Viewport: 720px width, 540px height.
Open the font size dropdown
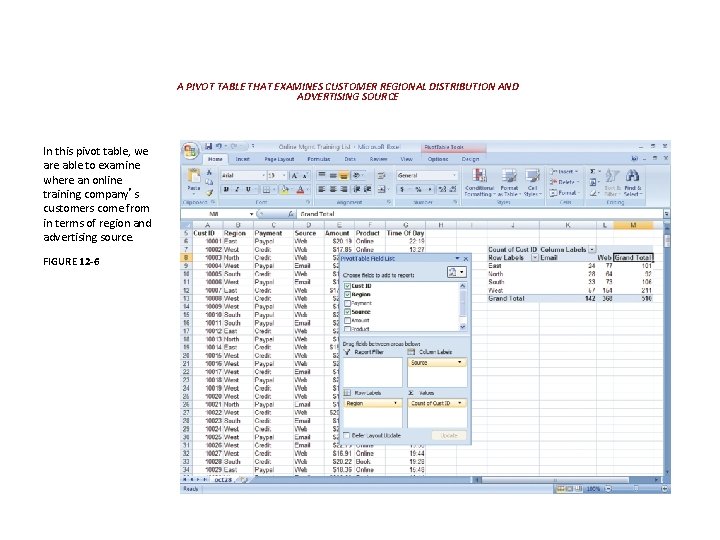tap(284, 175)
